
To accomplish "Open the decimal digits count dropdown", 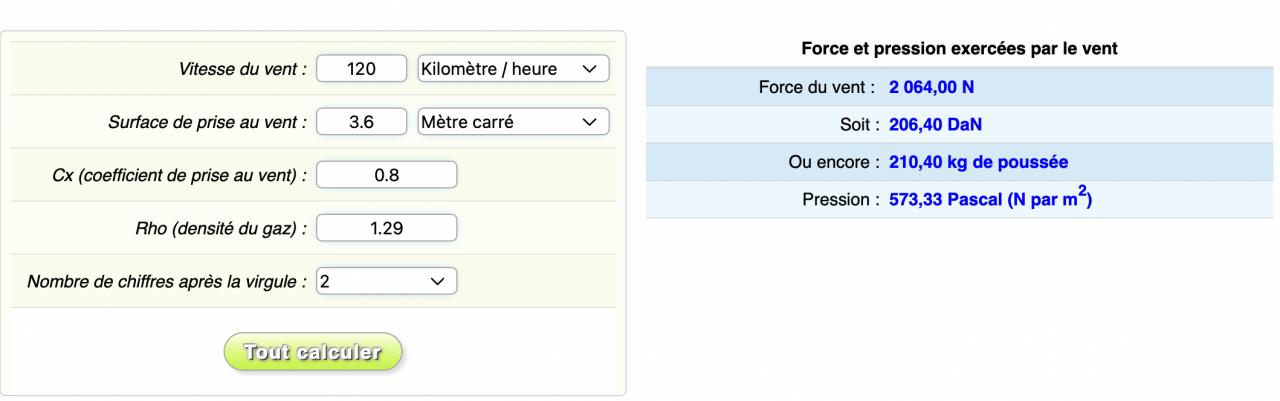I will click(x=386, y=281).
